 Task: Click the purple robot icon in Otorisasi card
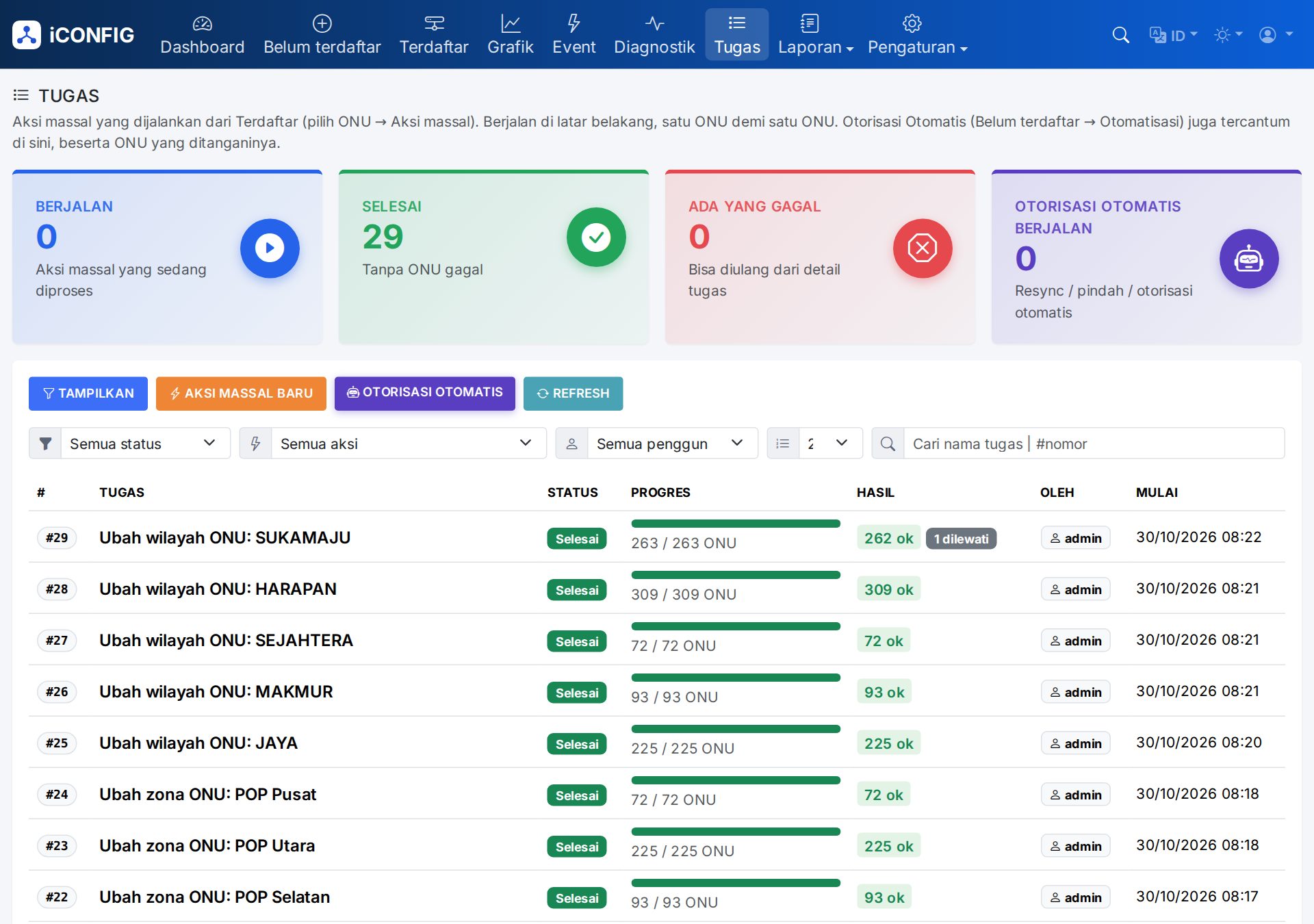[1249, 259]
